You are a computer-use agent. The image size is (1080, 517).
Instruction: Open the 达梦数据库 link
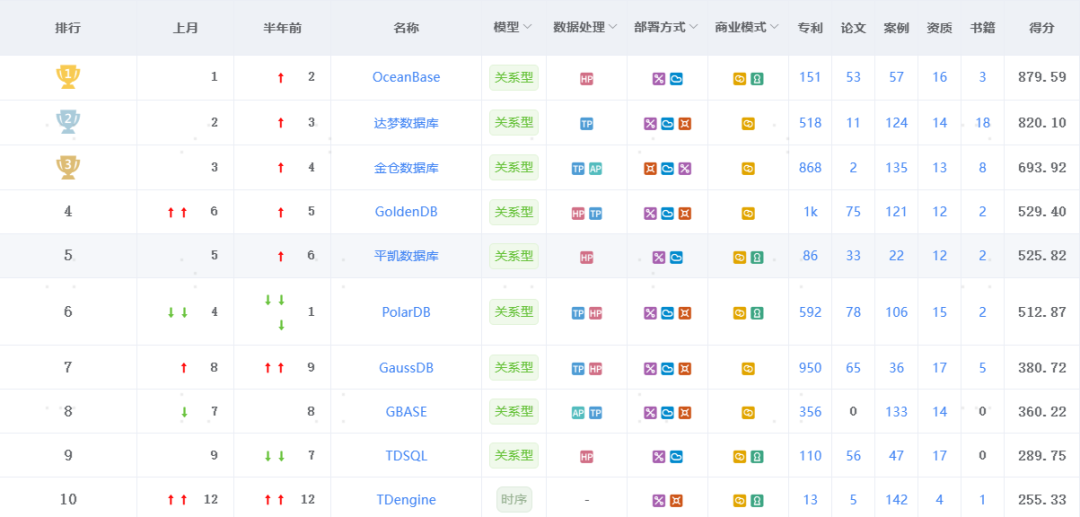(x=406, y=123)
